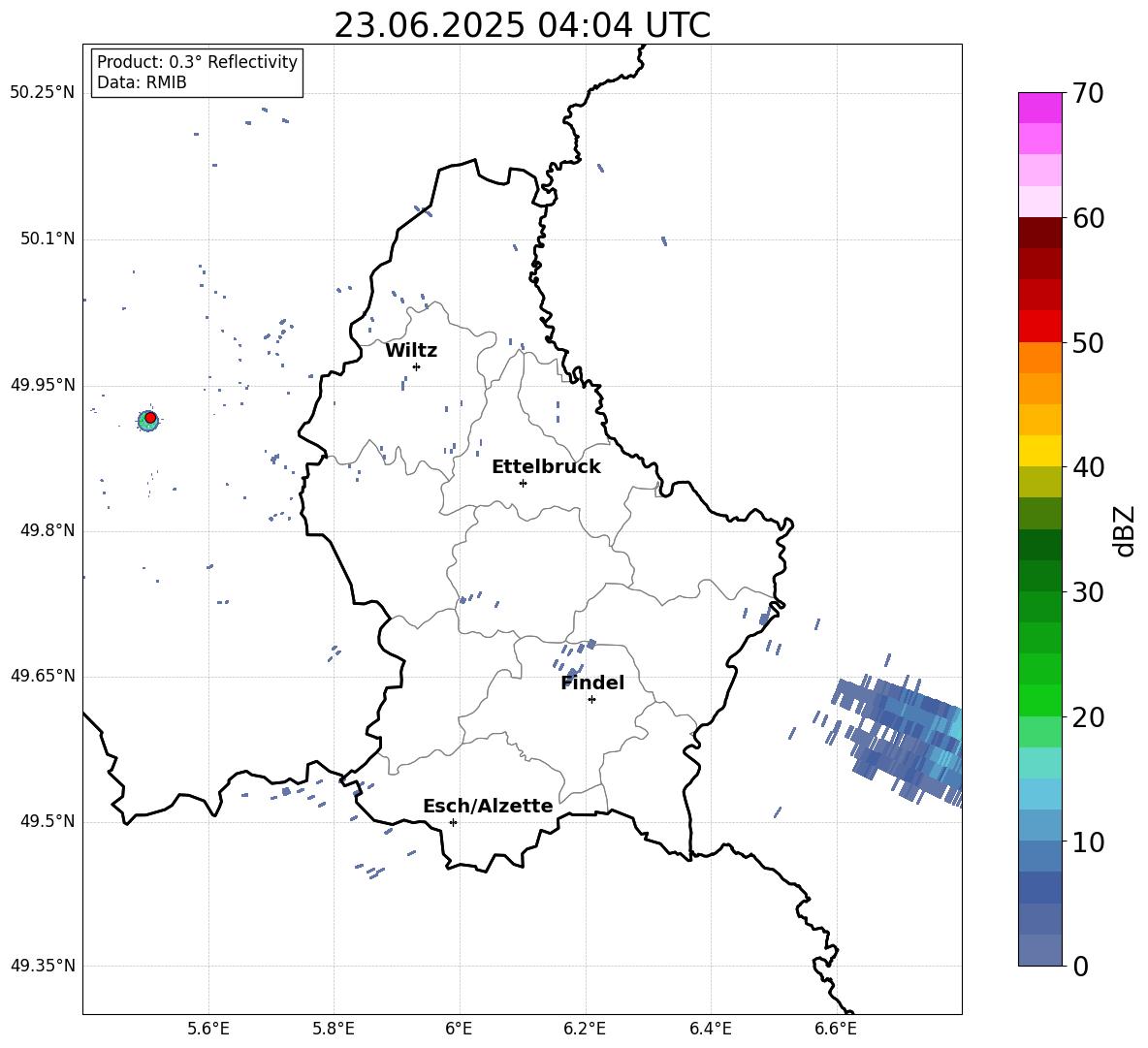1148x1048 pixels.
Task: Click the colorbar tick label 10
Action: coord(1088,842)
